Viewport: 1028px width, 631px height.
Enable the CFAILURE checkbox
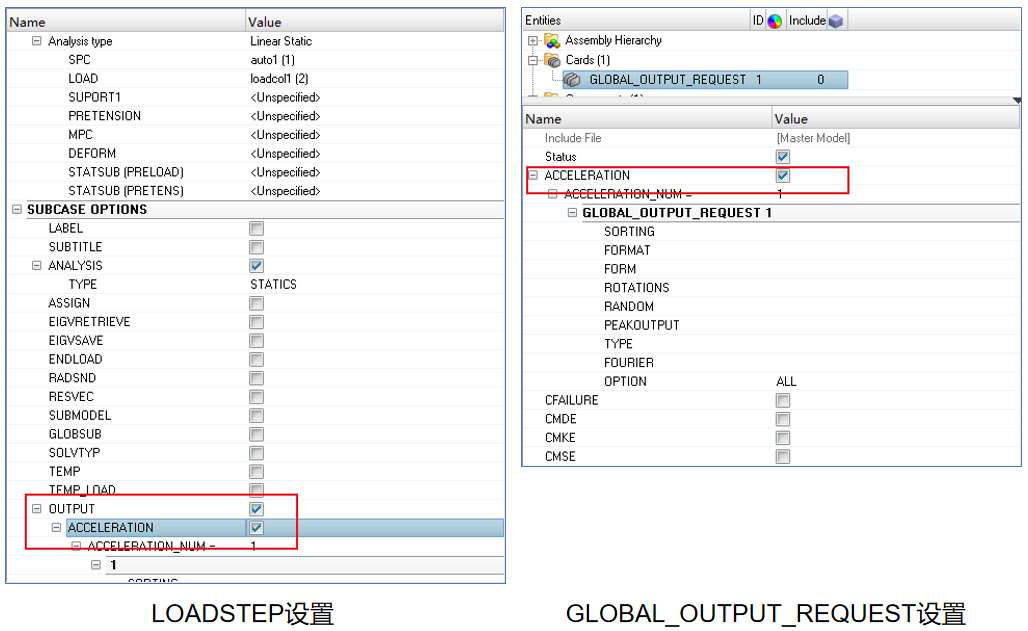(783, 400)
